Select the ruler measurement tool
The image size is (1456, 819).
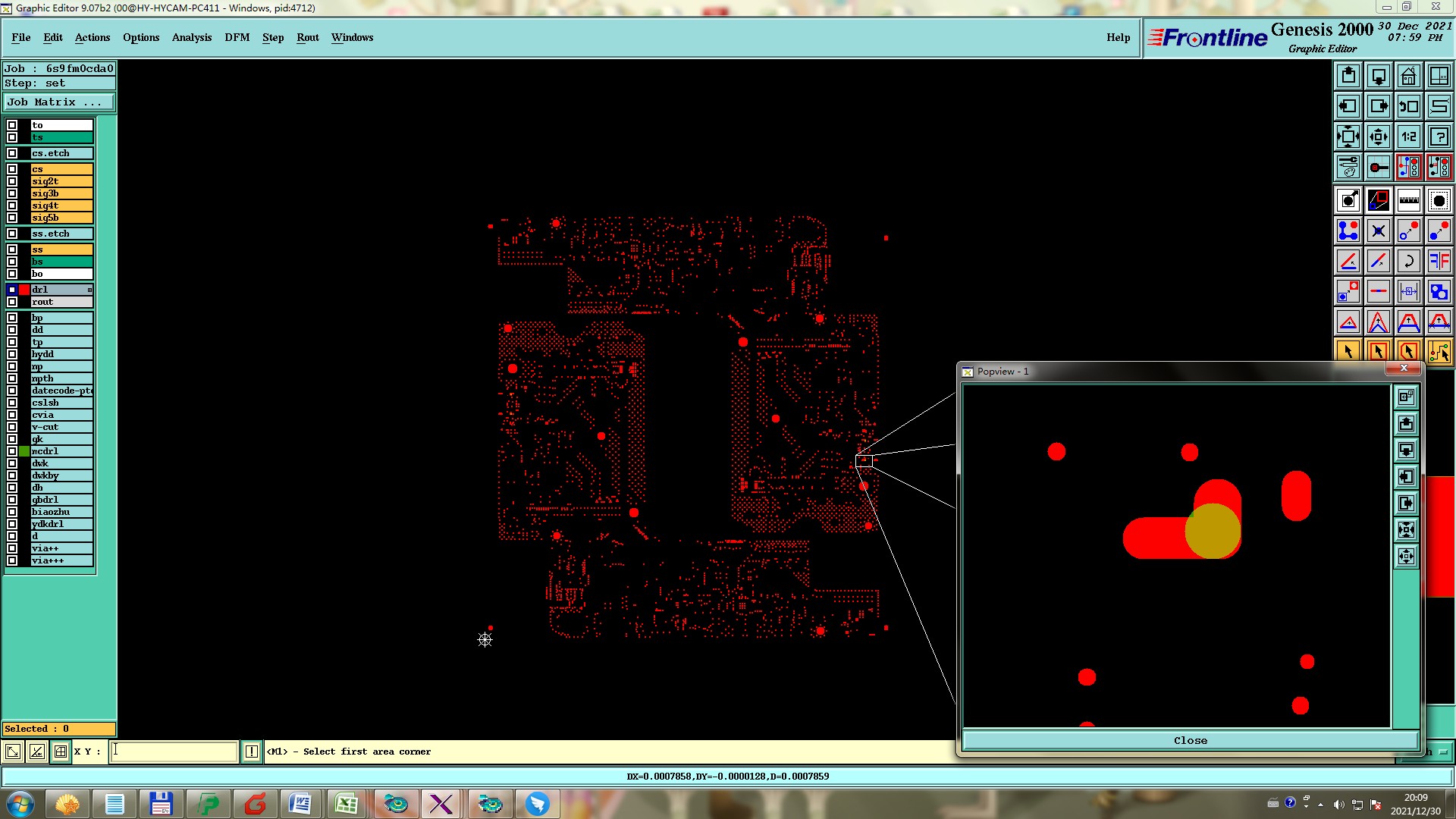pos(1408,200)
